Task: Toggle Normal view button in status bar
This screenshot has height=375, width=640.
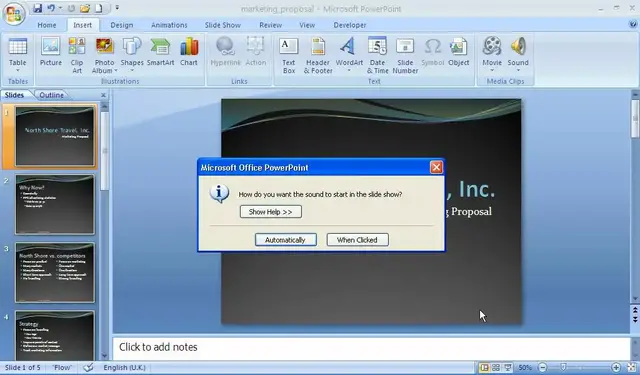Action: point(484,367)
